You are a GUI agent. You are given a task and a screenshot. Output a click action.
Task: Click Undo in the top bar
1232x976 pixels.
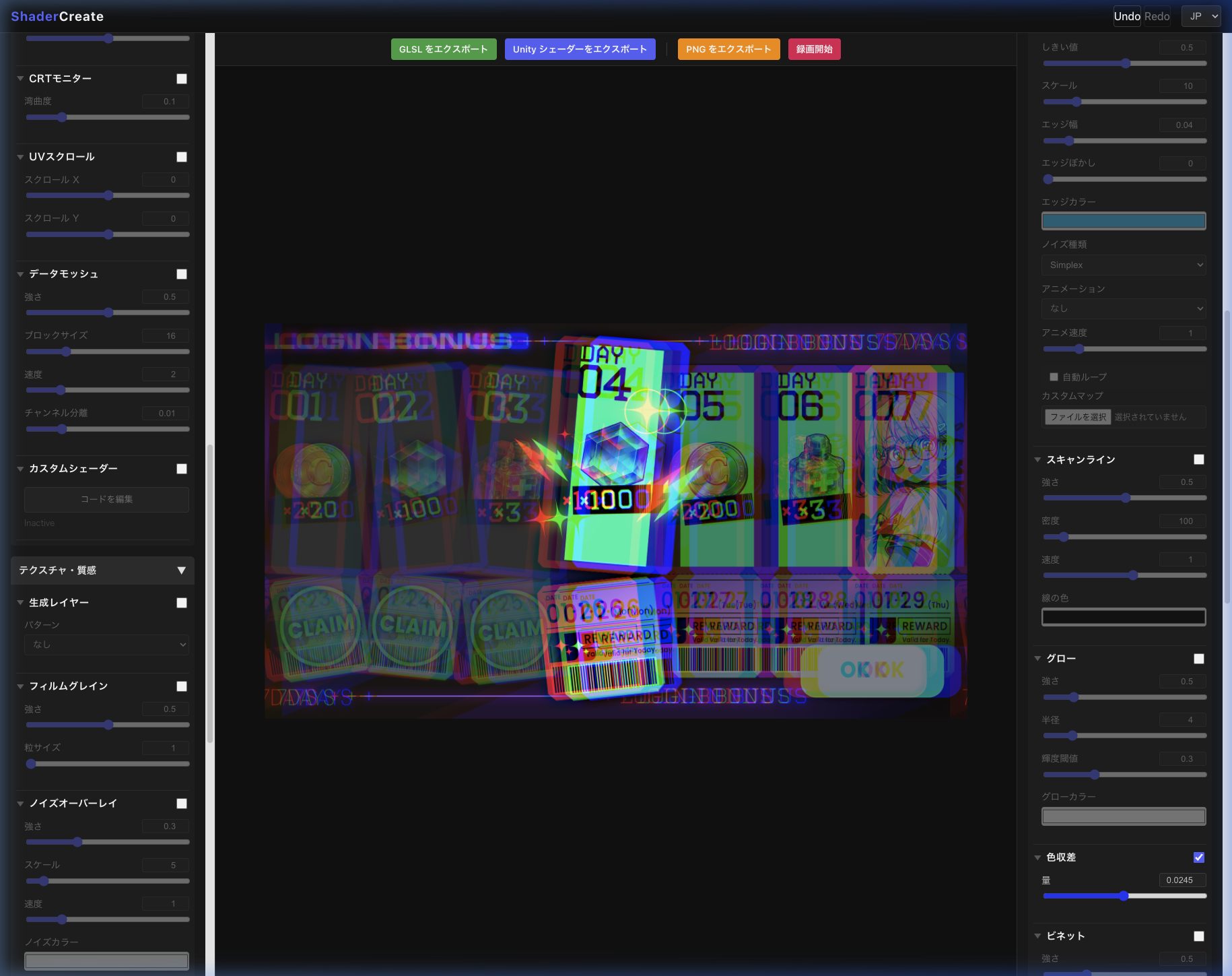1126,16
